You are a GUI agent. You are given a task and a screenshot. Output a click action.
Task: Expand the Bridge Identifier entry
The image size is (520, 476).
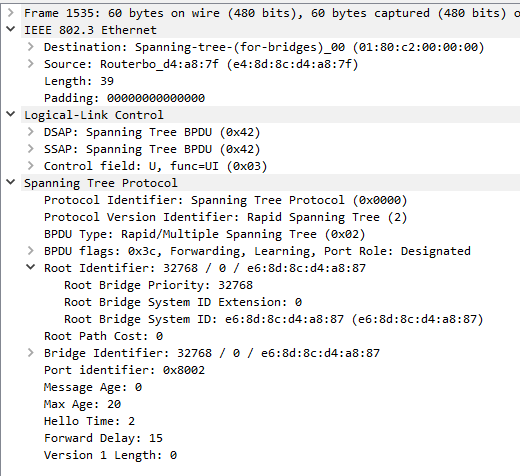point(31,353)
